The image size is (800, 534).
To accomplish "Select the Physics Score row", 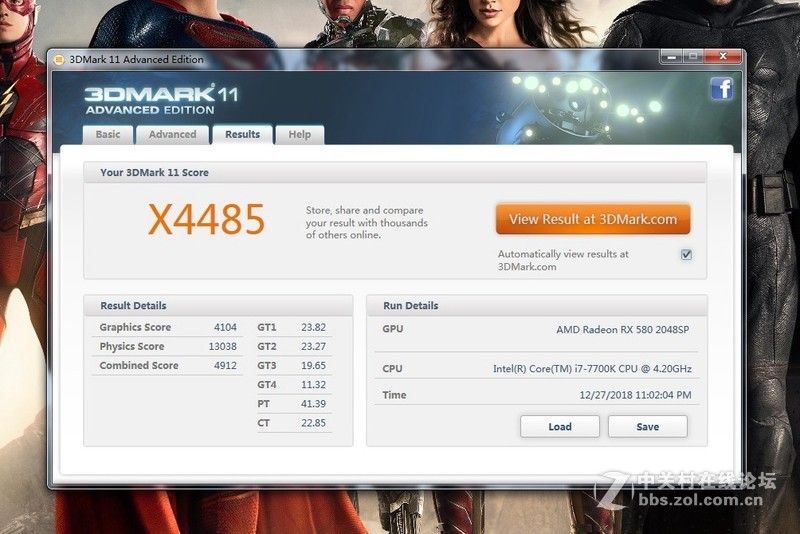I will tap(167, 346).
